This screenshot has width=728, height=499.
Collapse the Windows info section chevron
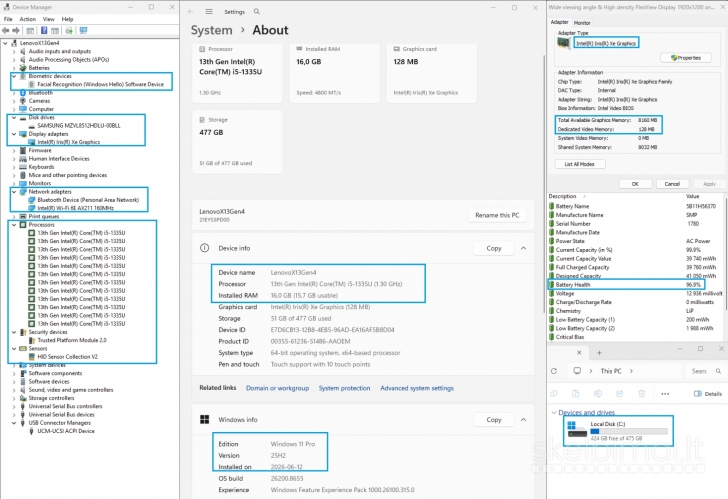(x=523, y=420)
